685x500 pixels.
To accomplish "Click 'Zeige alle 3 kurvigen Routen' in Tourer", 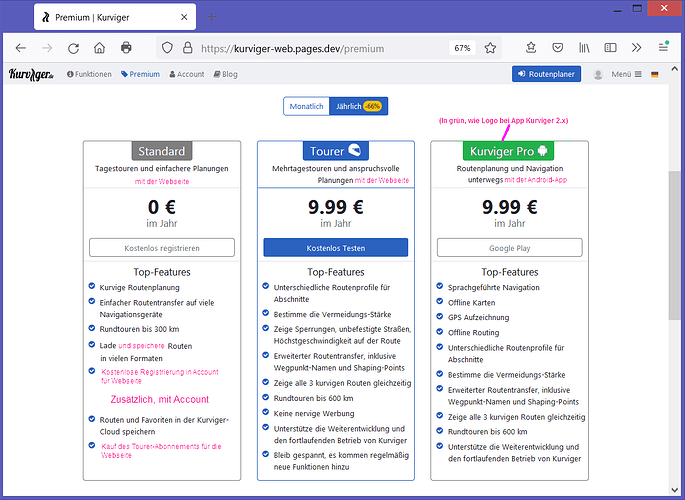I will pos(342,383).
